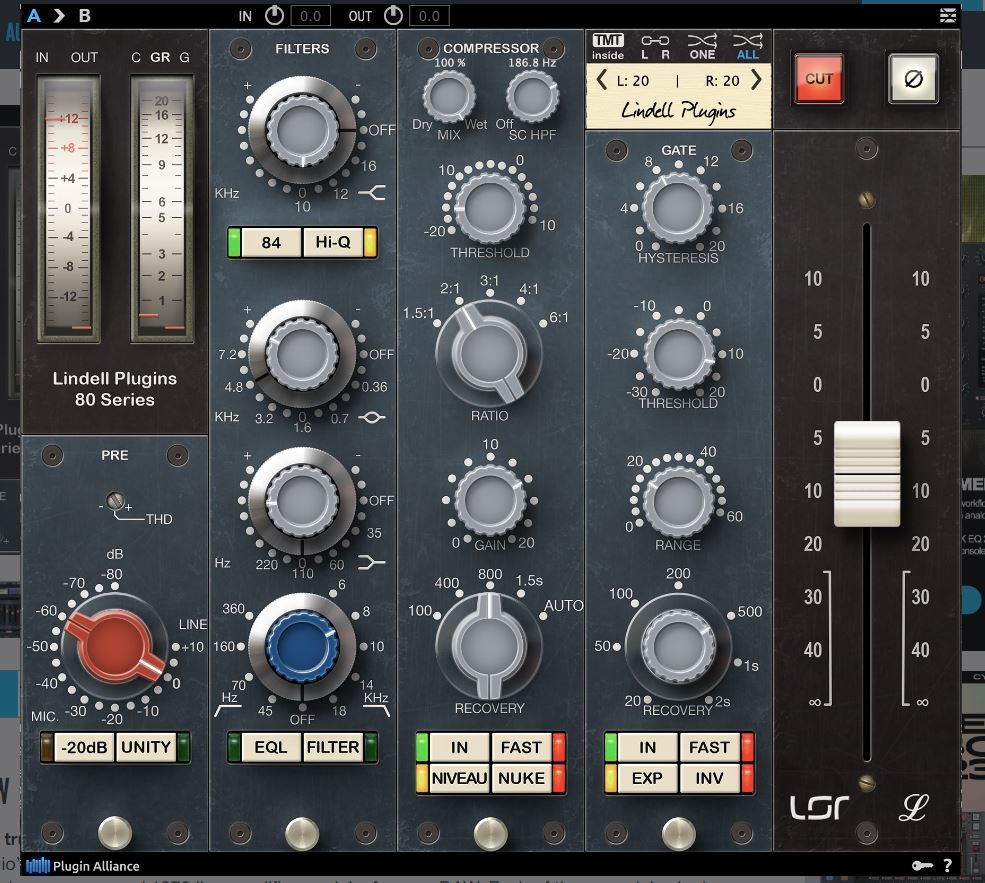Open help with the question mark

tap(947, 865)
